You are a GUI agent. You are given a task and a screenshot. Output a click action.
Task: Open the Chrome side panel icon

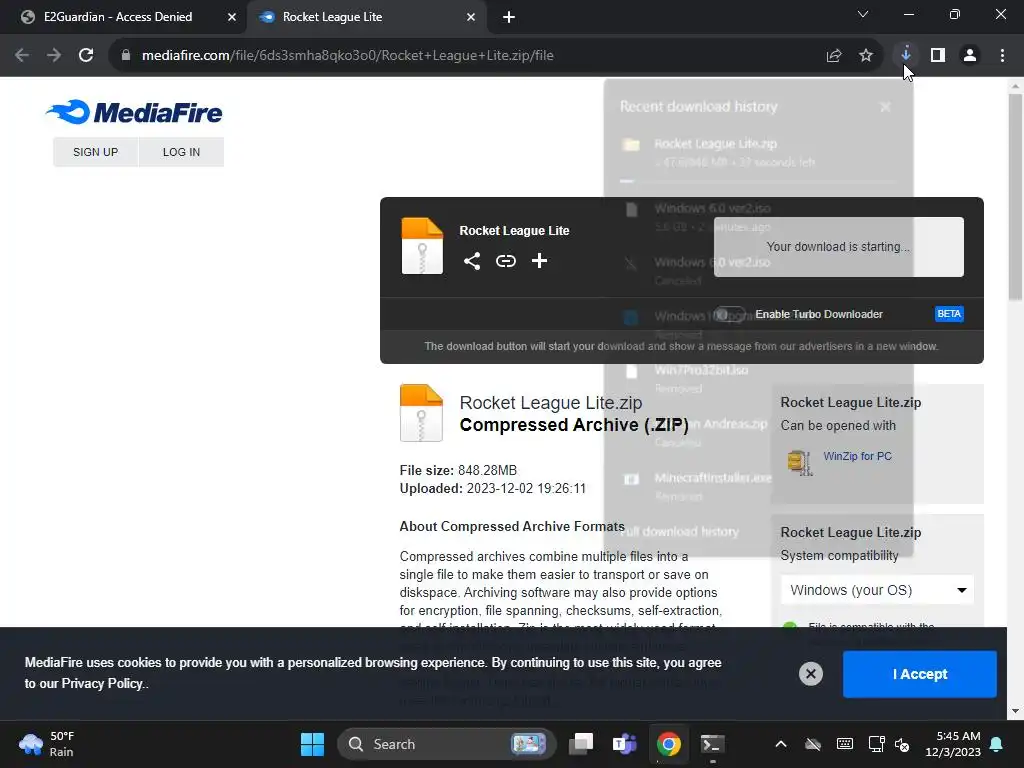pos(937,56)
